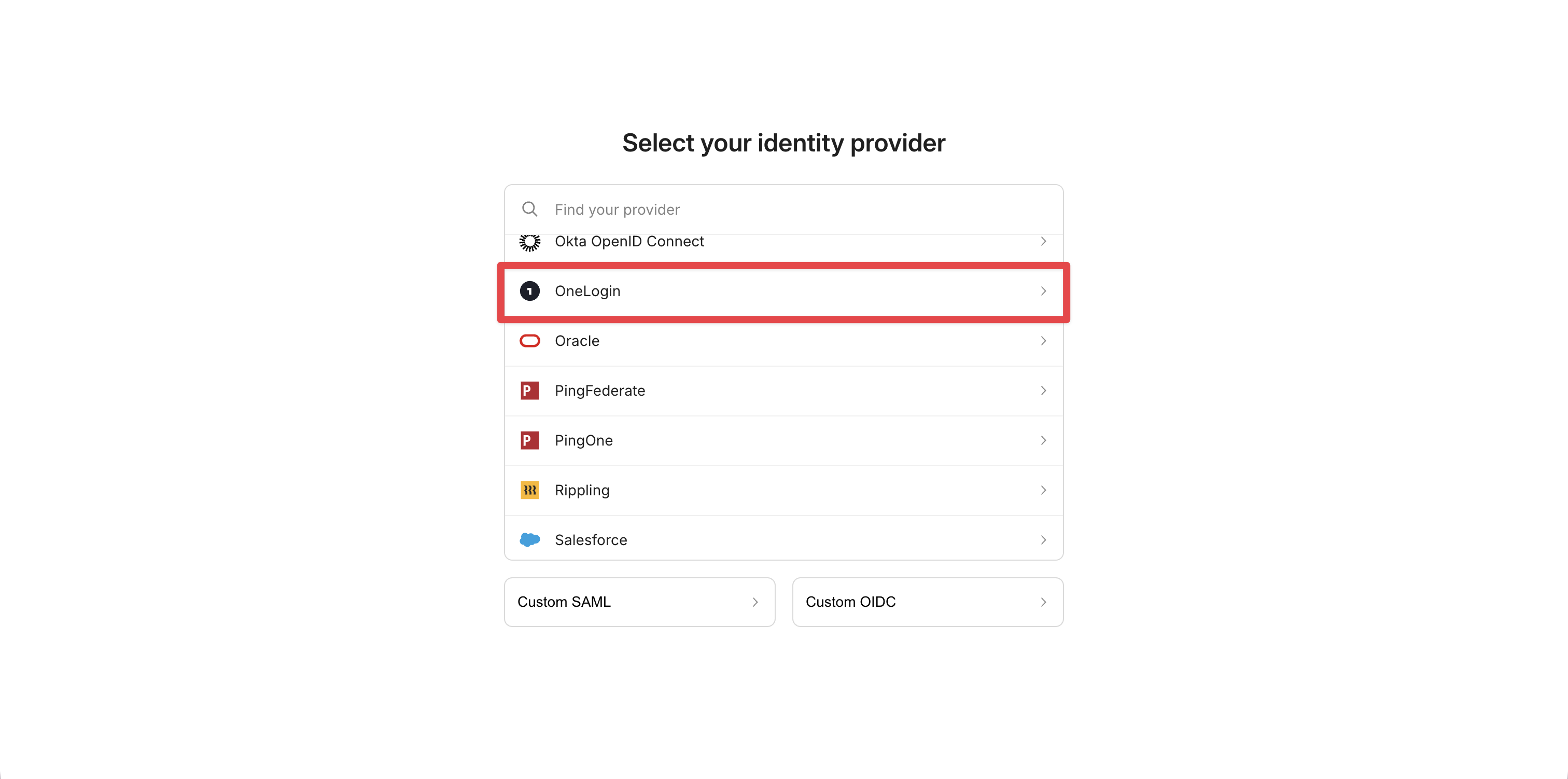The height and width of the screenshot is (779, 1568).
Task: Click the red Oracle oval logo
Action: coord(529,340)
